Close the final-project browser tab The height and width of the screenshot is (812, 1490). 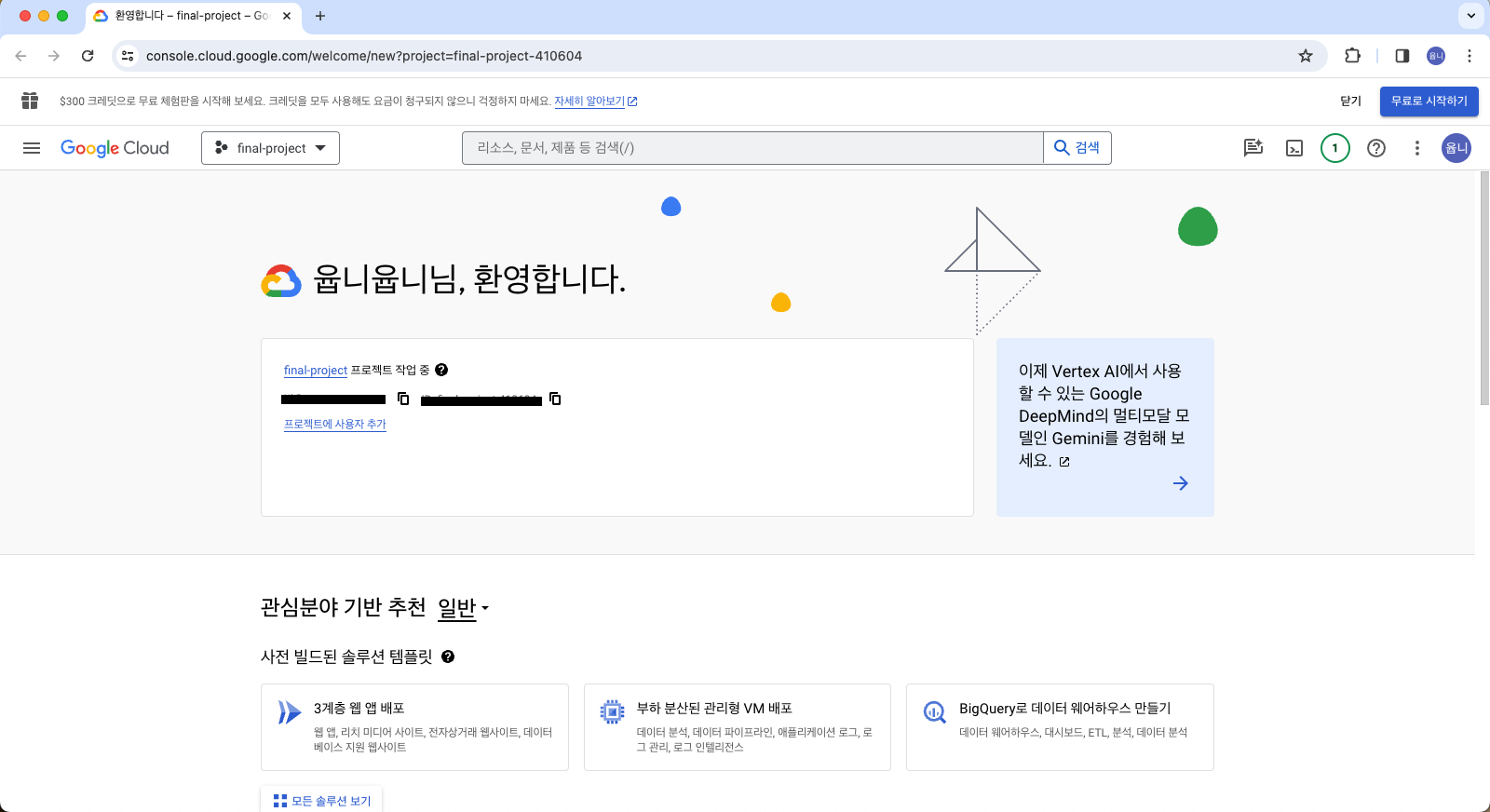(287, 16)
